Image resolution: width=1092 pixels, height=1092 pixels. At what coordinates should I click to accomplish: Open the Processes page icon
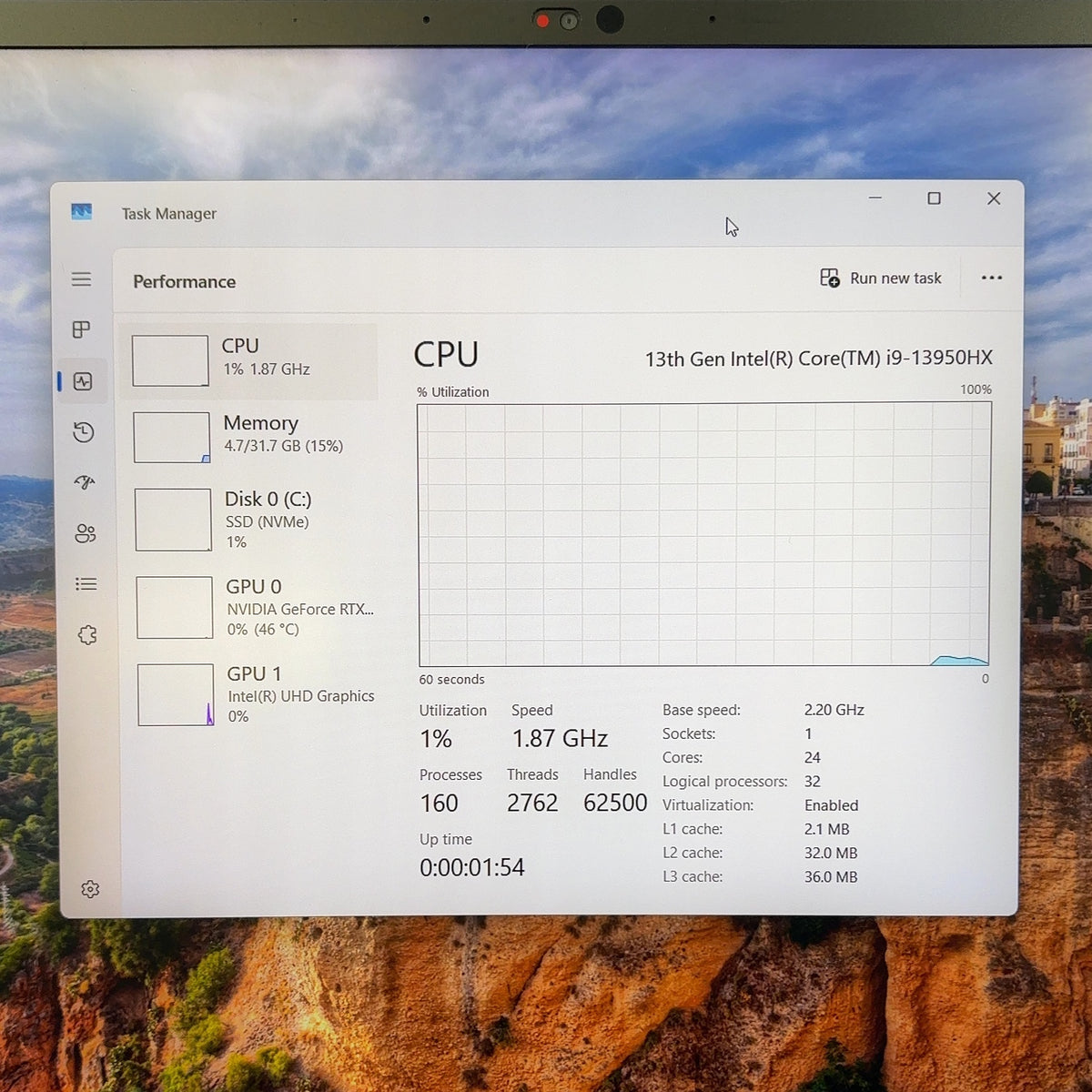pyautogui.click(x=81, y=329)
